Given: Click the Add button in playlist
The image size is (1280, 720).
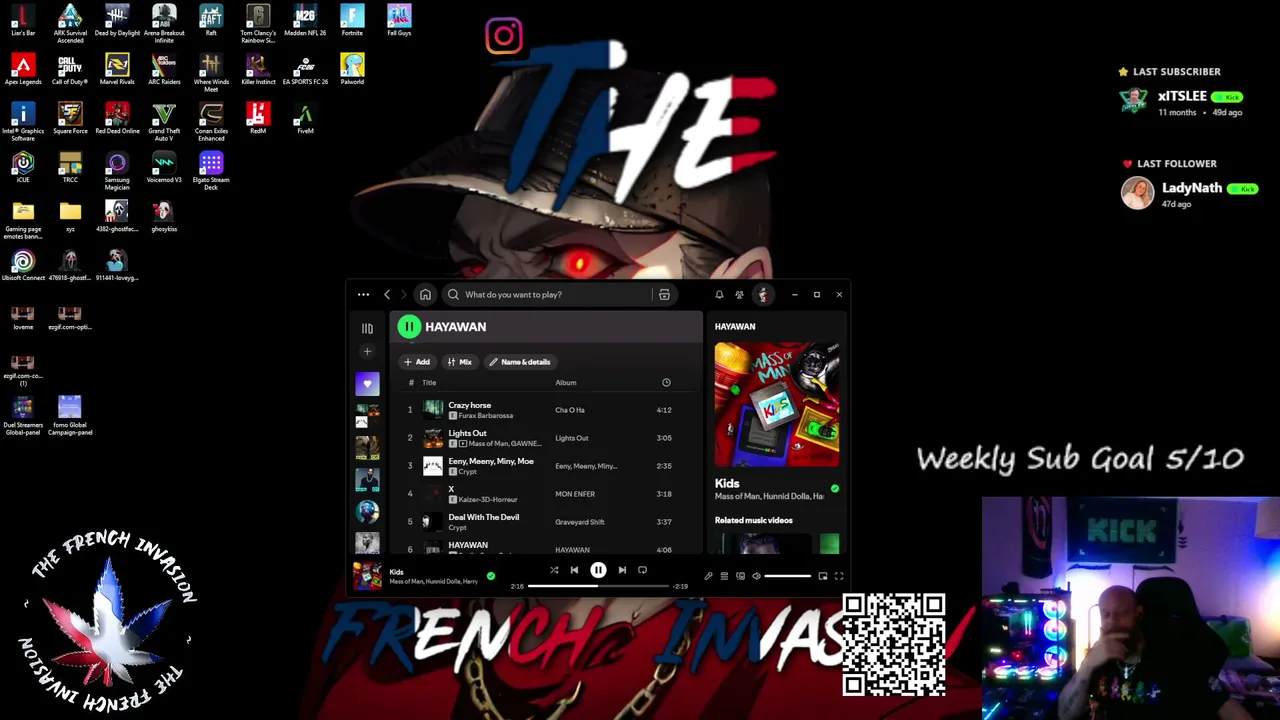Looking at the screenshot, I should coord(417,362).
